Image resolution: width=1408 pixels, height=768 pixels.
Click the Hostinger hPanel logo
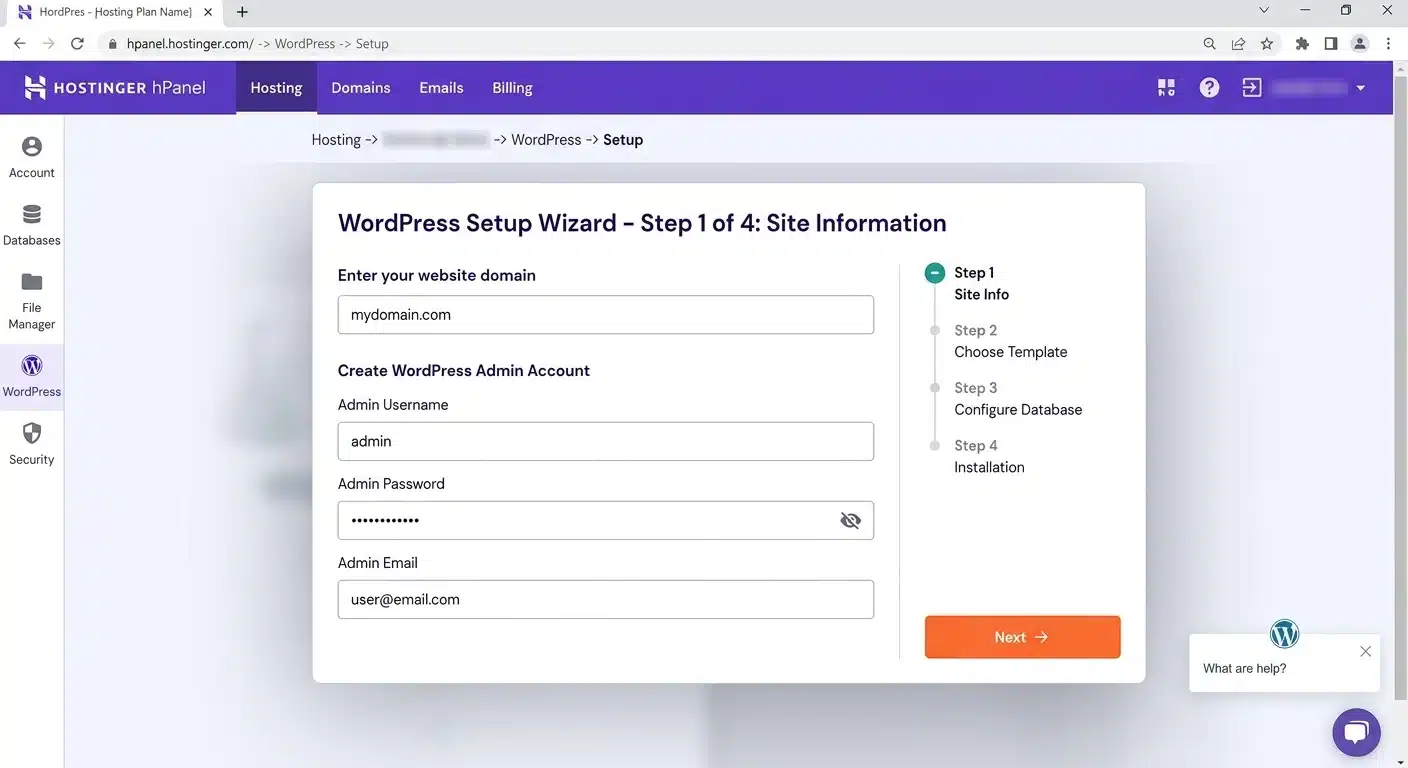[x=115, y=88]
